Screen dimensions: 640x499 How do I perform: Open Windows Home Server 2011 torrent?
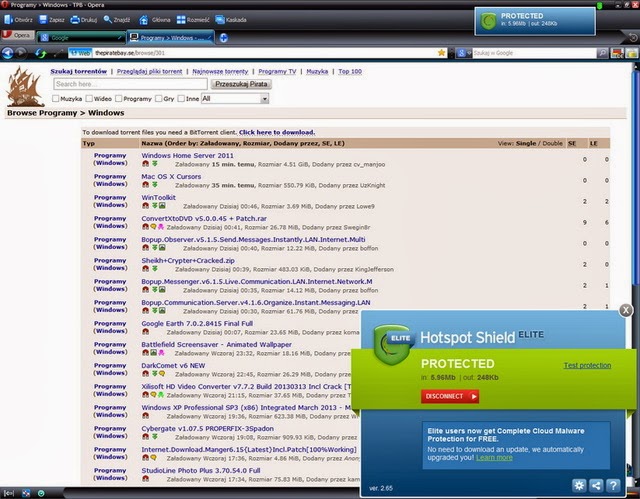(187, 155)
